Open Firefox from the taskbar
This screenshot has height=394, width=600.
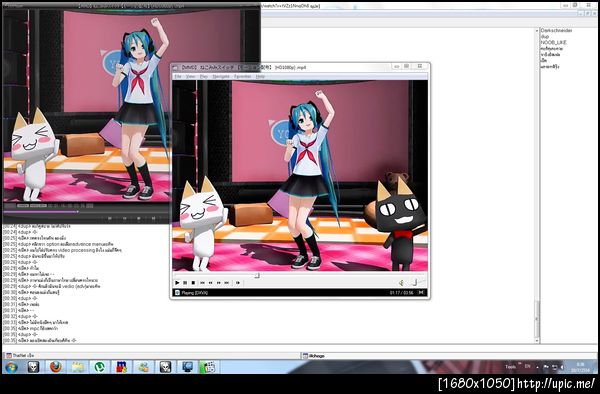coord(56,367)
